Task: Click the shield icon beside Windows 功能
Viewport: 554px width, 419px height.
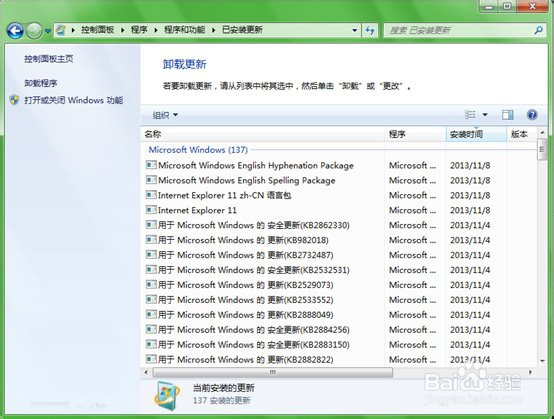Action: [14, 100]
